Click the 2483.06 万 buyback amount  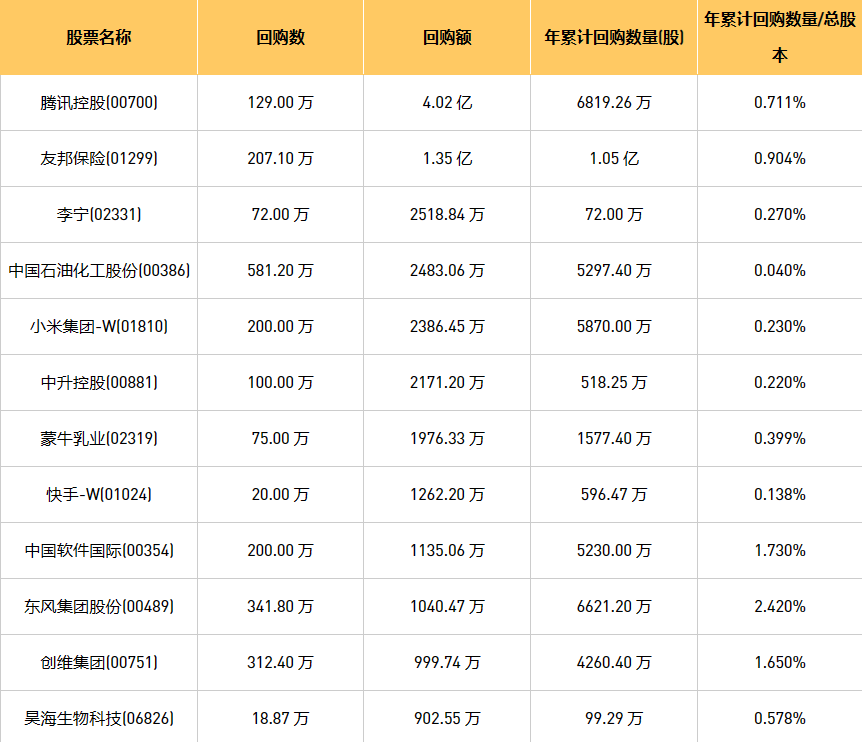[447, 271]
